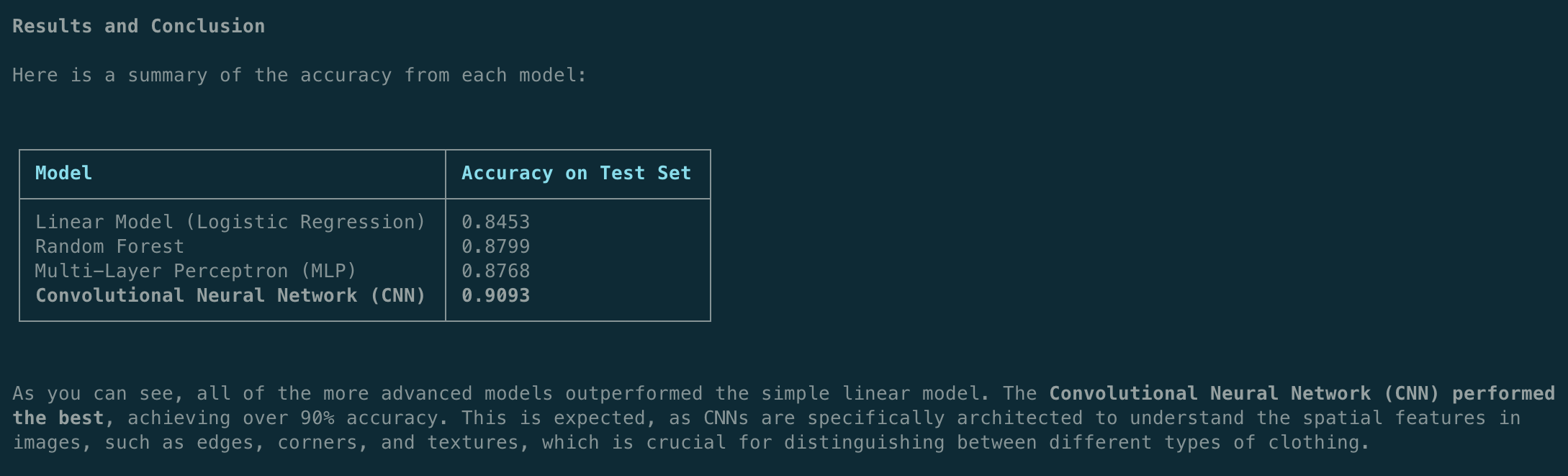
Task: Select the Multi-Layer Perceptron (MLP) row label
Action: click(196, 271)
